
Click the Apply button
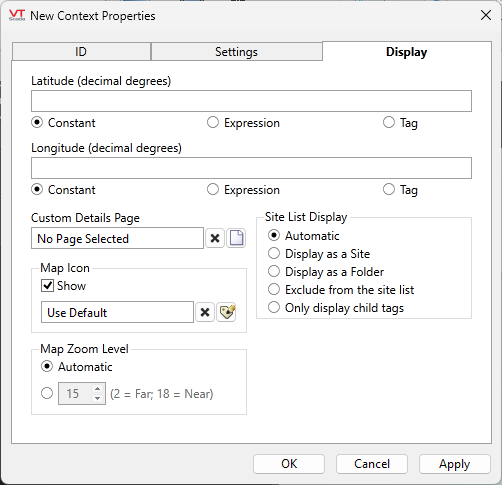click(454, 464)
